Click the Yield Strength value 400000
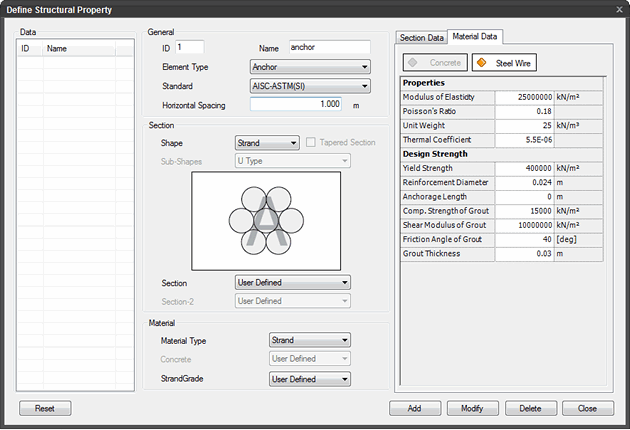 [524, 168]
